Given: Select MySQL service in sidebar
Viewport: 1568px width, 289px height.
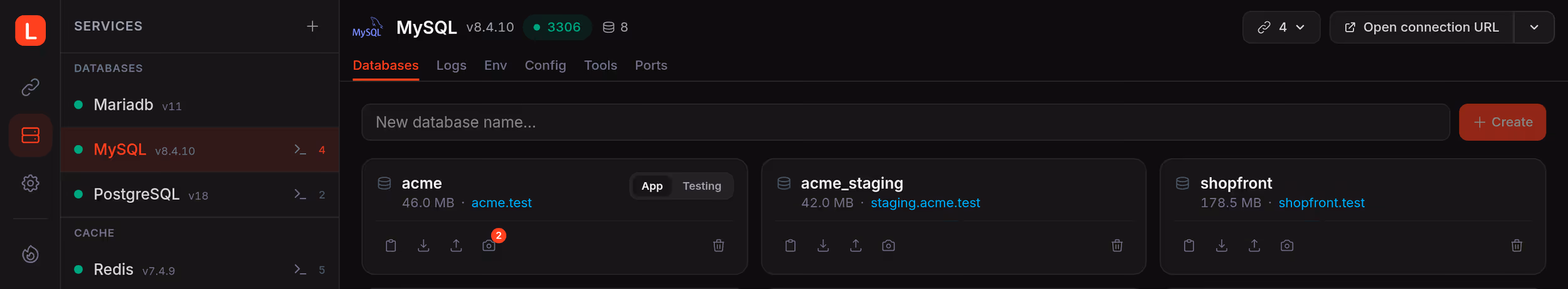Looking at the screenshot, I should coord(199,150).
